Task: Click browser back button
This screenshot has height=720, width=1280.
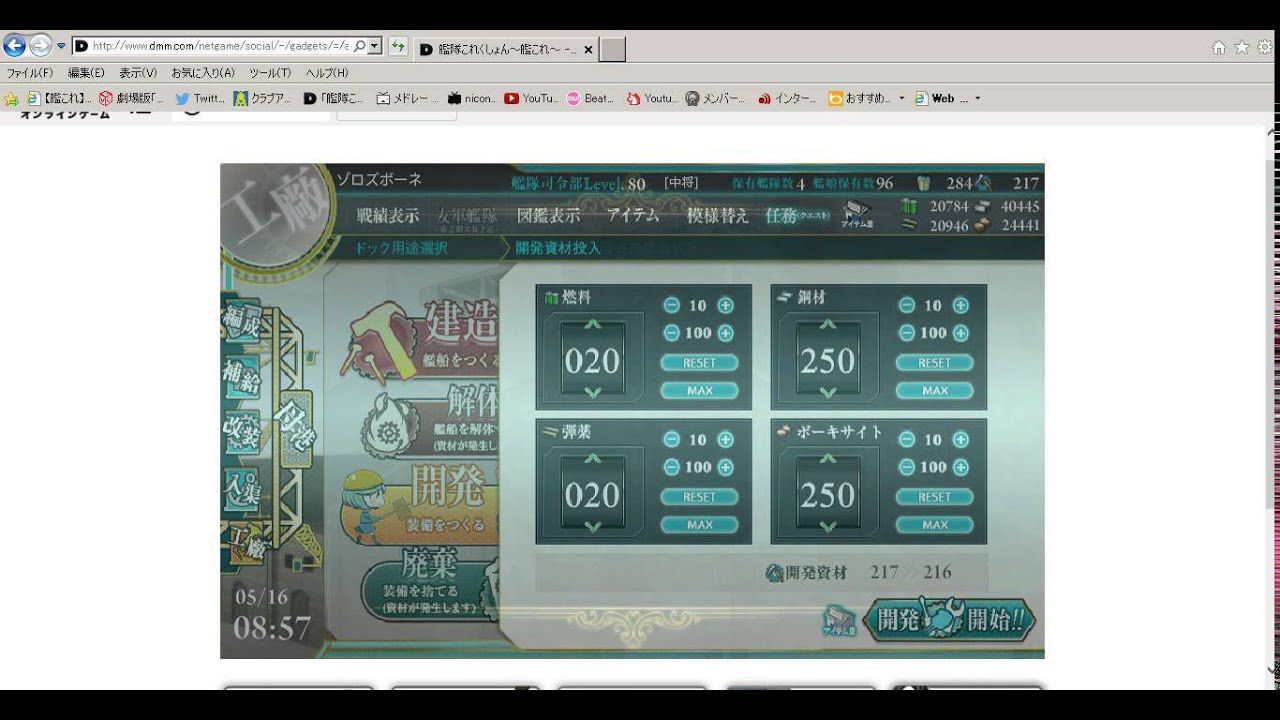Action: (x=14, y=46)
